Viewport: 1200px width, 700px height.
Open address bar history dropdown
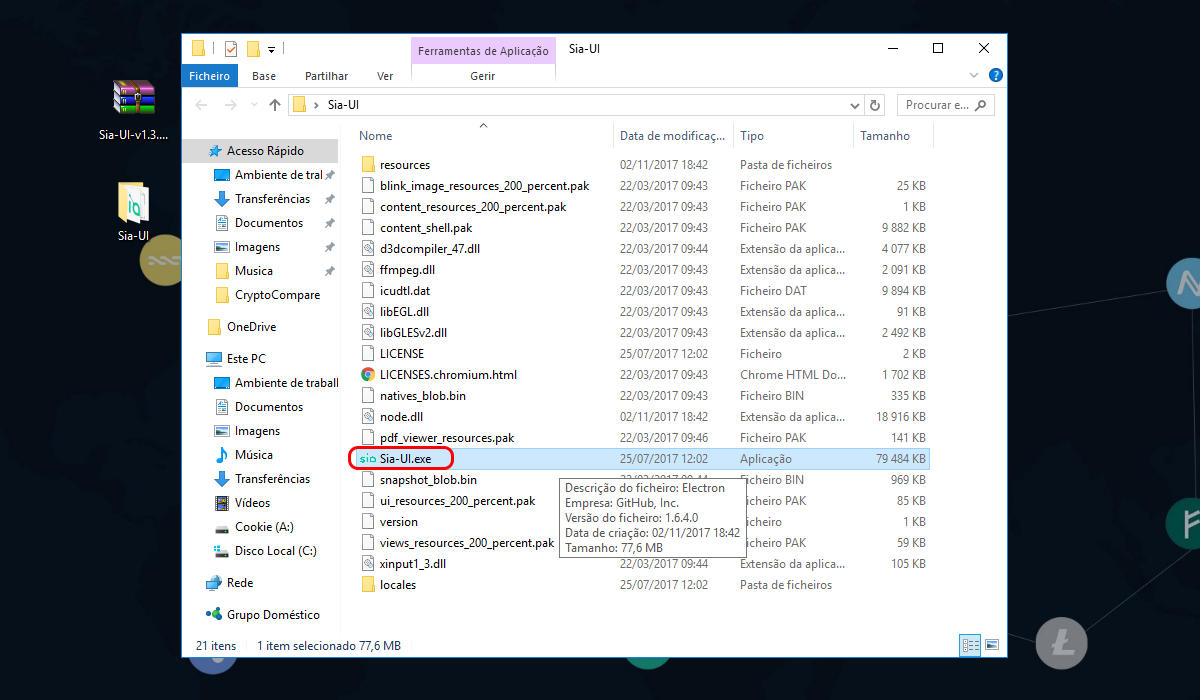(x=854, y=105)
